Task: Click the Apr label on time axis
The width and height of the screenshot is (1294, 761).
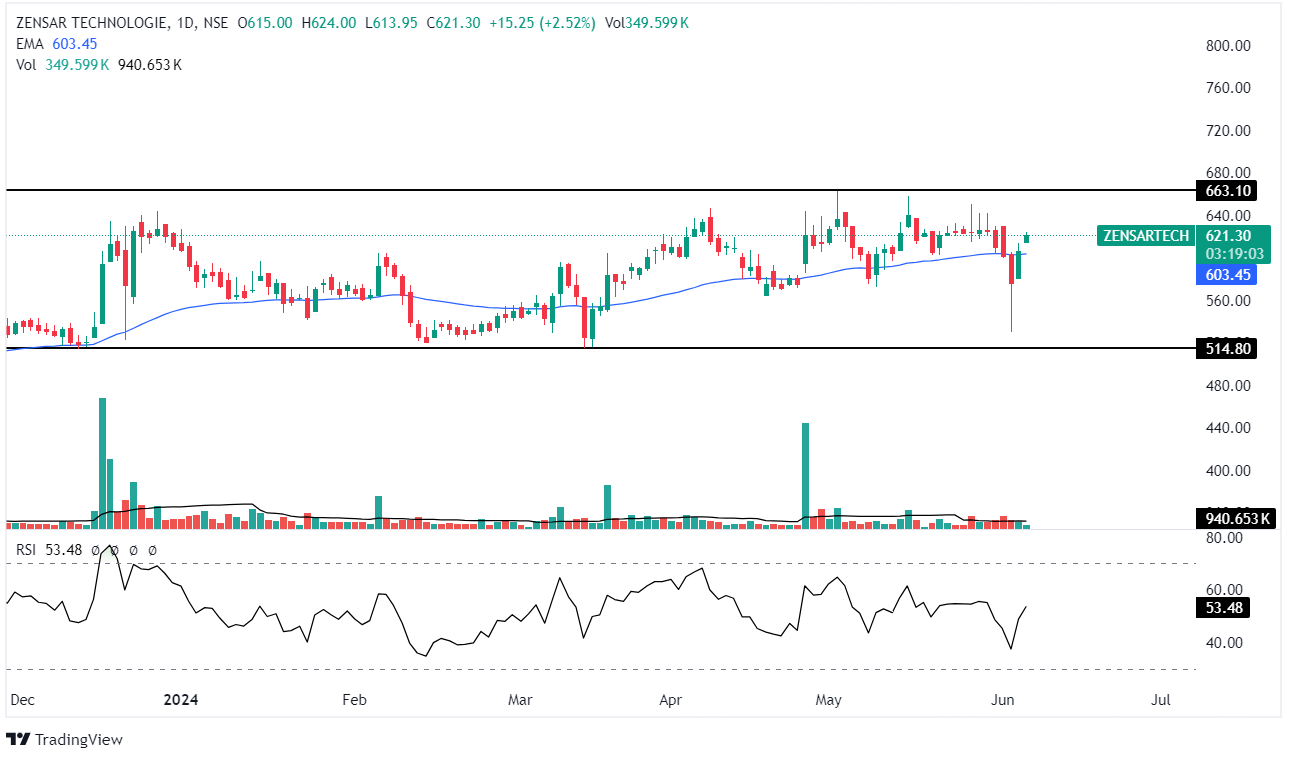Action: point(671,700)
